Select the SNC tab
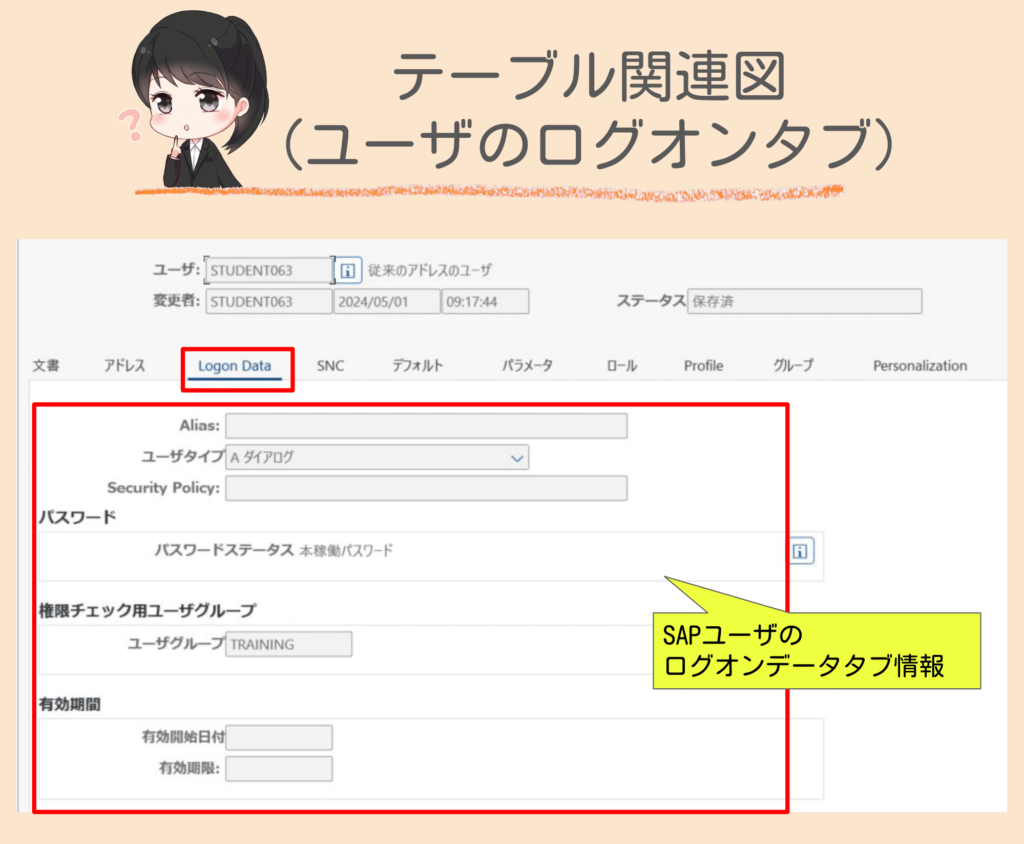The image size is (1024, 844). pyautogui.click(x=330, y=366)
